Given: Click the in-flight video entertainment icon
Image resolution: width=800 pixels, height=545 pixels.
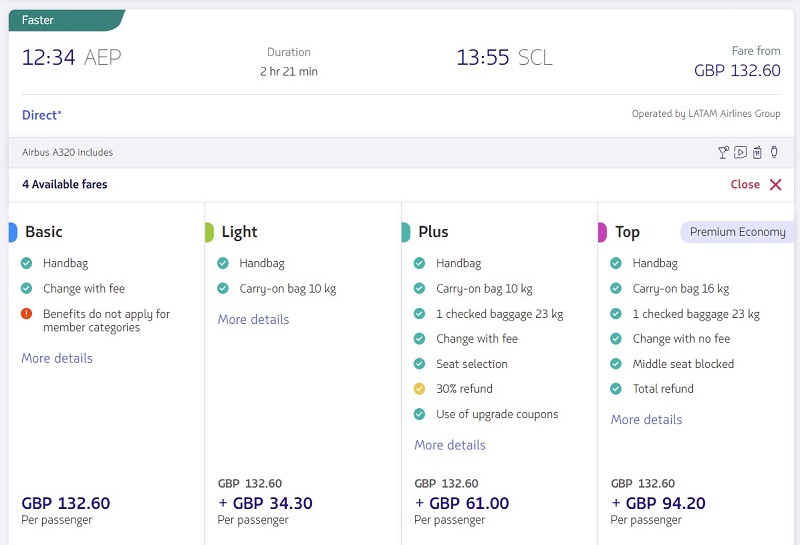Looking at the screenshot, I should pos(740,152).
